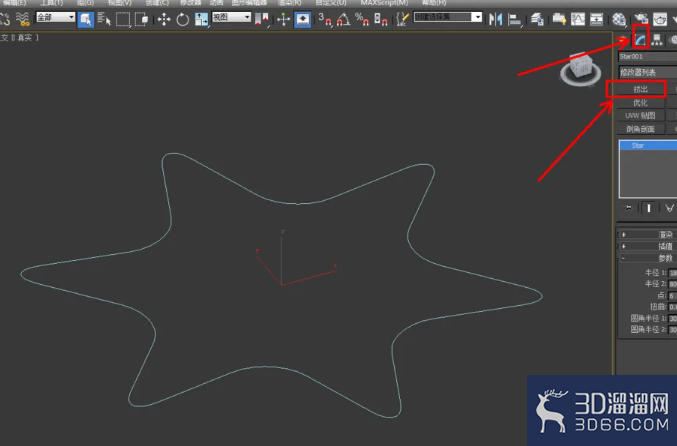Open the Layer Manager
Image resolution: width=677 pixels, height=446 pixels.
pyautogui.click(x=537, y=19)
